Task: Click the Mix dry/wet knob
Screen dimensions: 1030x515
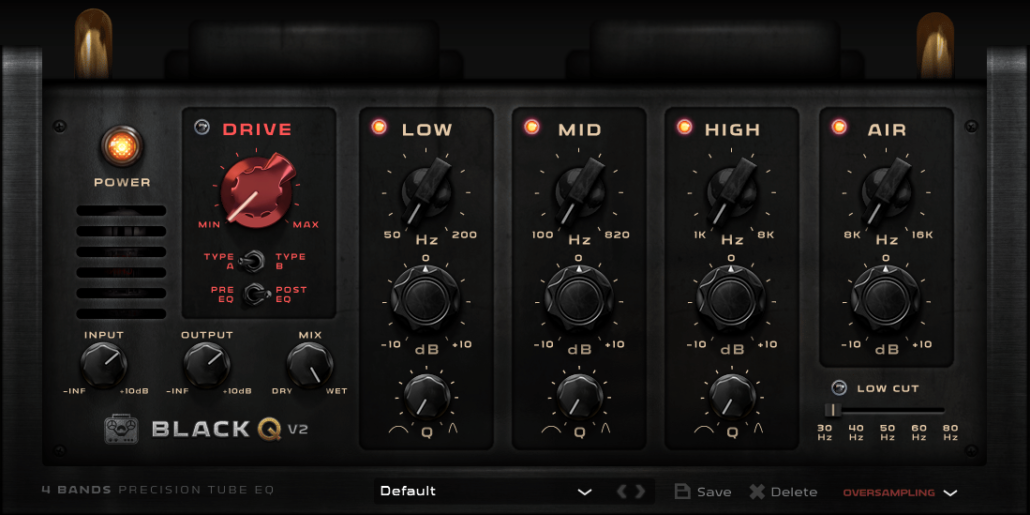Action: (x=310, y=365)
